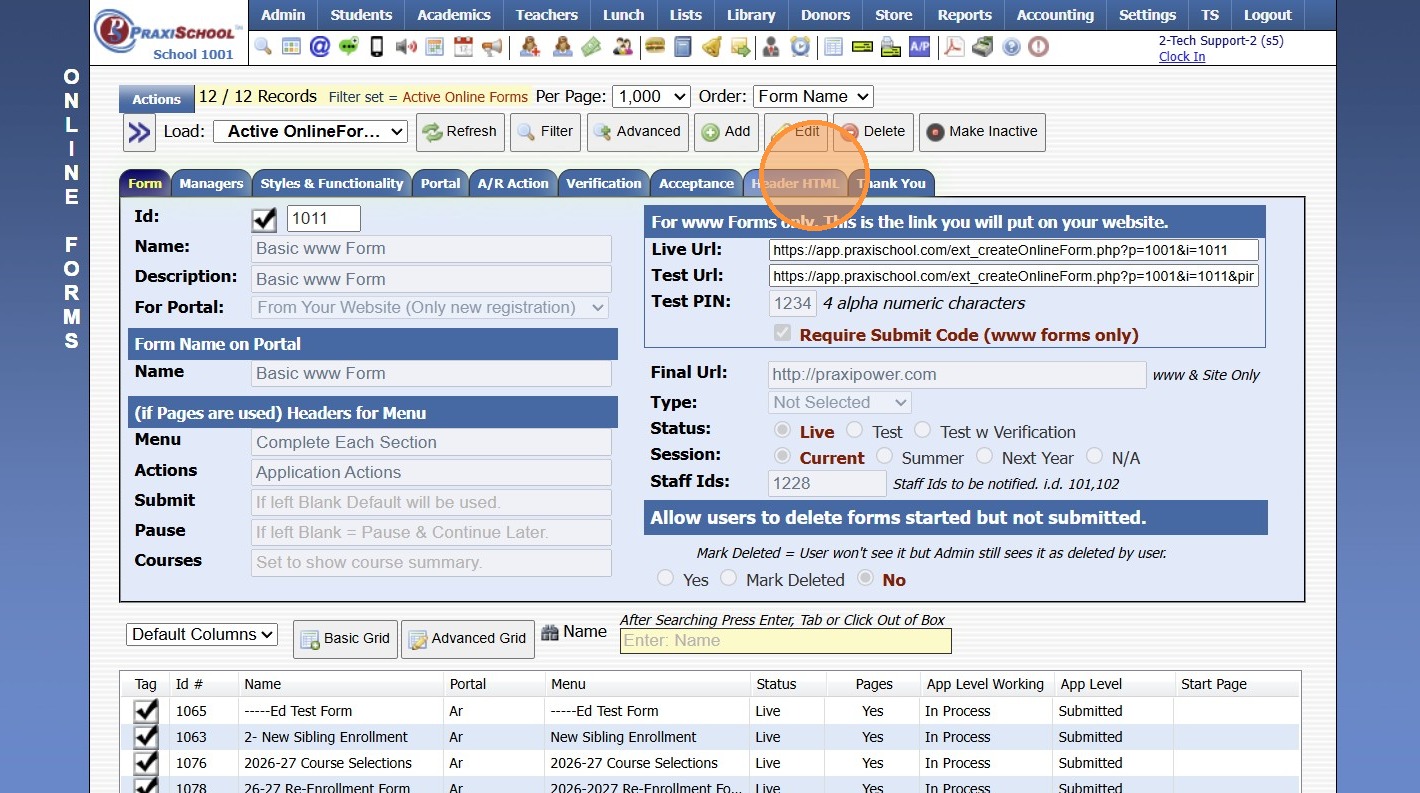The width and height of the screenshot is (1420, 793).
Task: Click the PDF document icon
Action: (x=955, y=46)
